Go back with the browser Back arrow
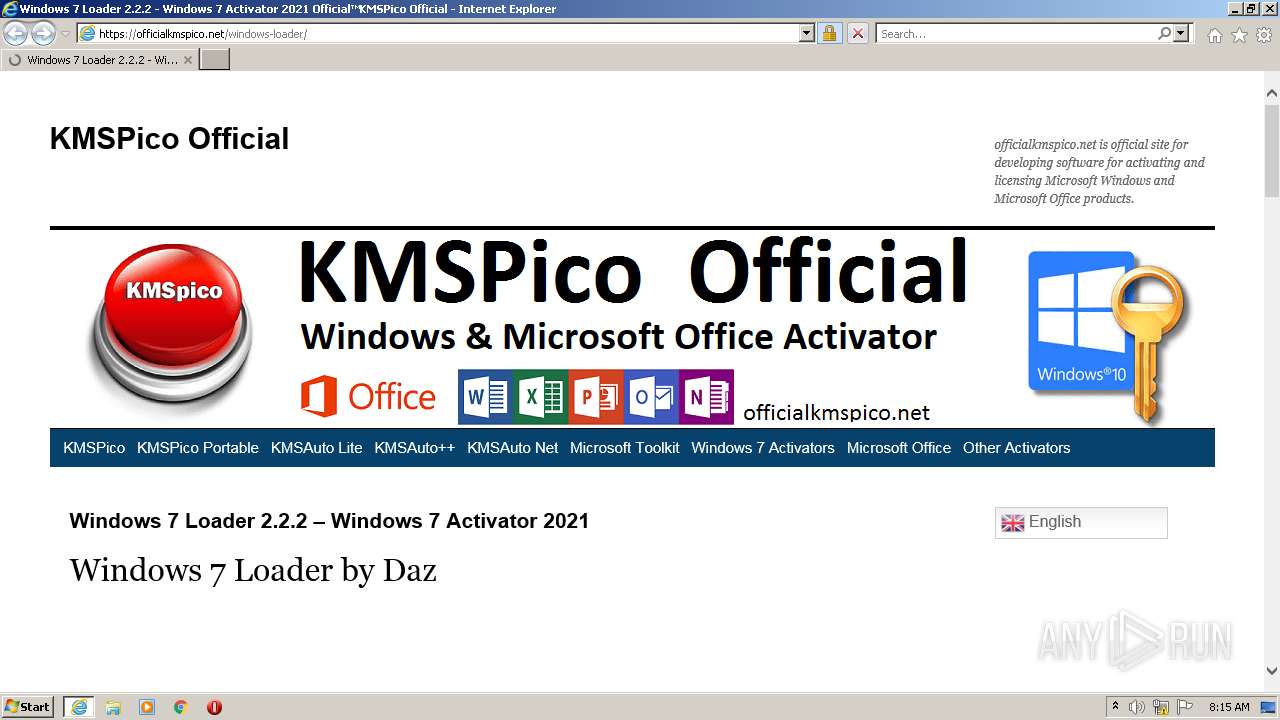Screen dimensions: 1280x720 (x=16, y=33)
